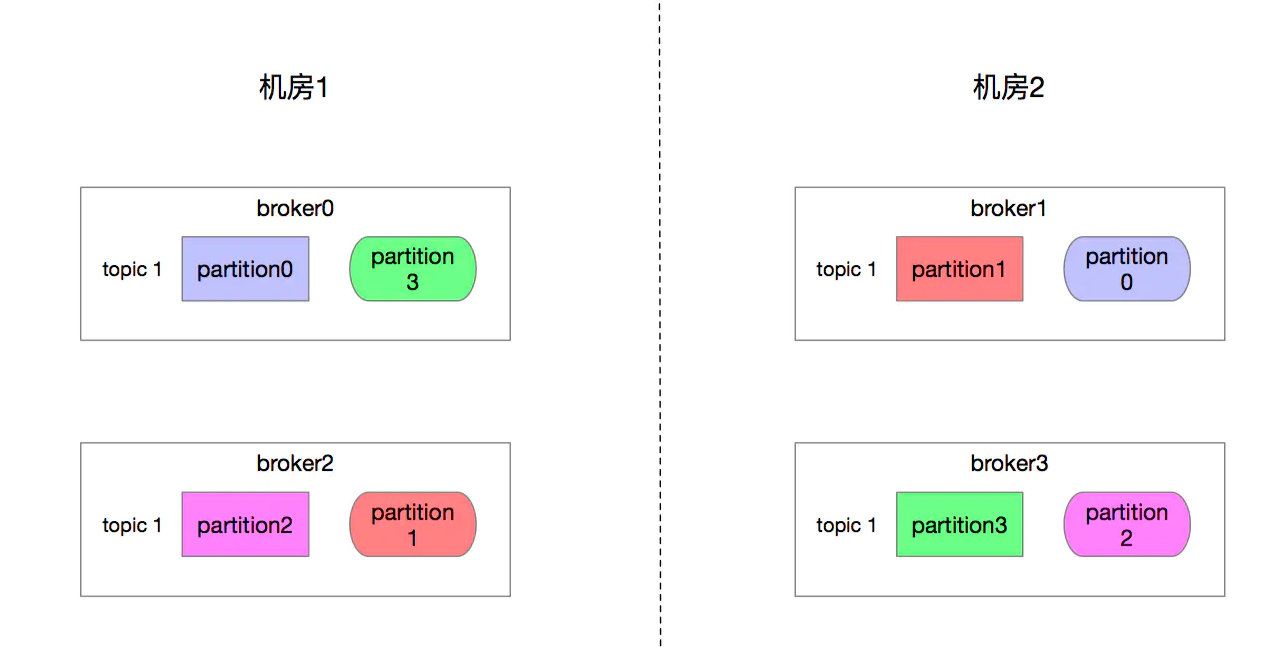Select the red partition1 rectangle in broker1
The height and width of the screenshot is (647, 1287).
click(x=960, y=269)
